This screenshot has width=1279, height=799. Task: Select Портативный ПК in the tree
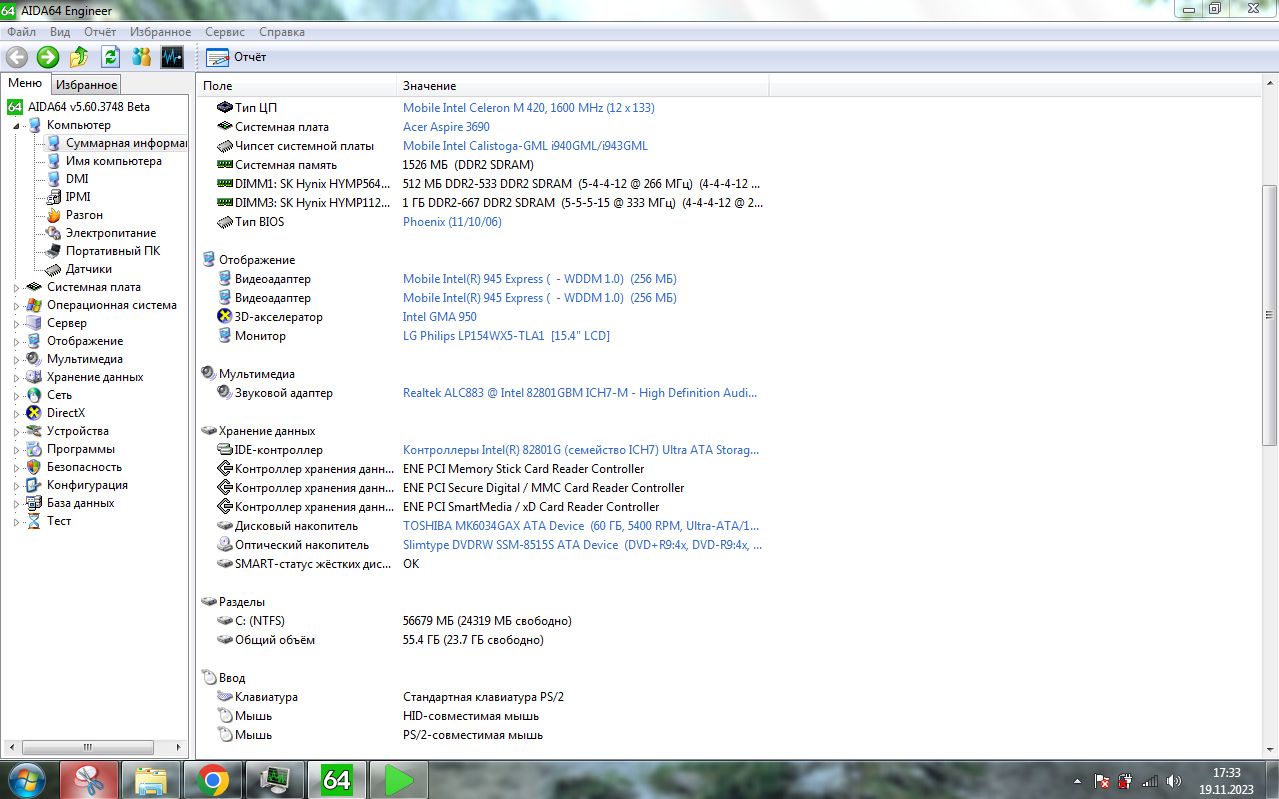pos(113,251)
